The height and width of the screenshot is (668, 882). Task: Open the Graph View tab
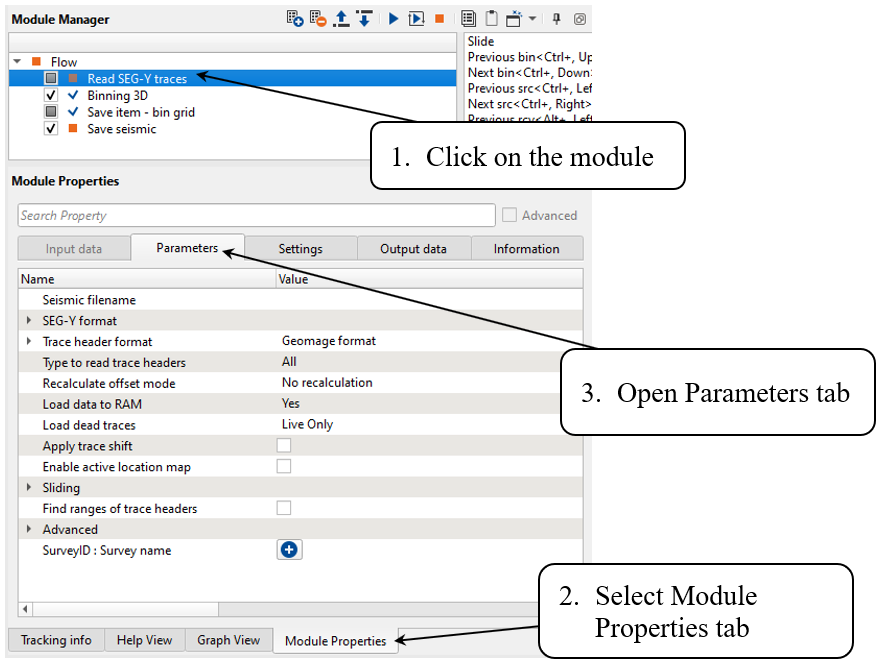(228, 640)
